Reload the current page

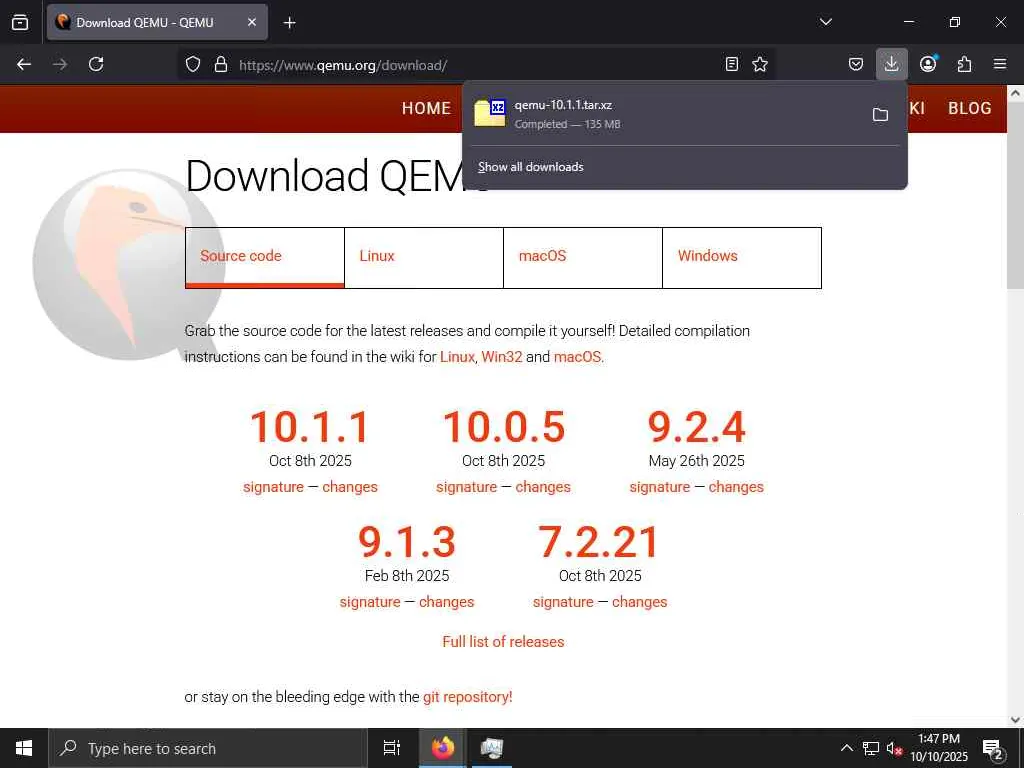(96, 64)
